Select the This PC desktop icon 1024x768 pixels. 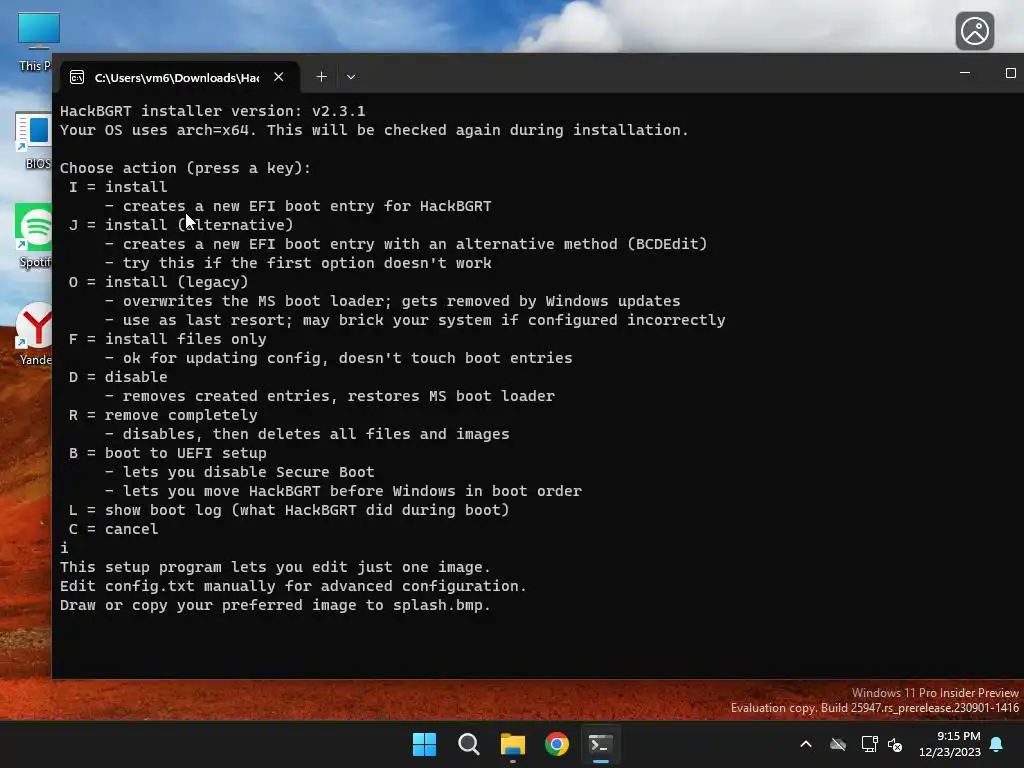tap(35, 41)
